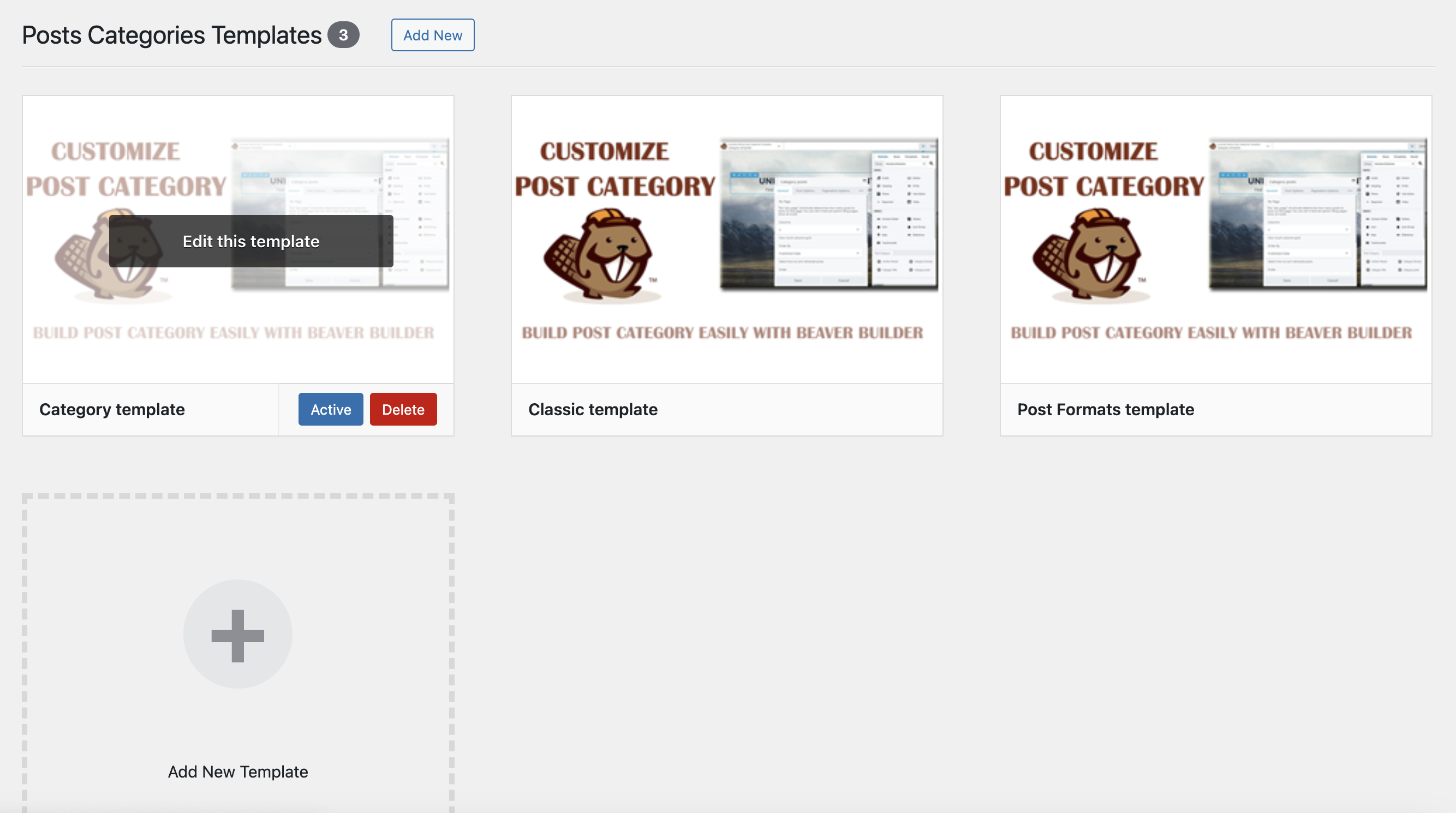The image size is (1456, 813).
Task: Click the template count badge showing 3
Action: pos(343,35)
